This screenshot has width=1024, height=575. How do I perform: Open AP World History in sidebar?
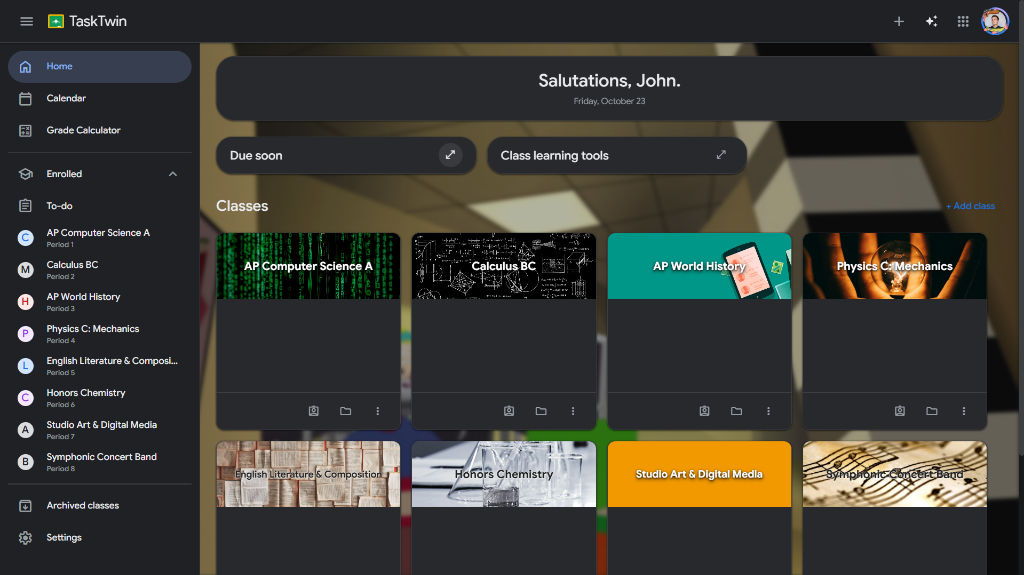[99, 302]
